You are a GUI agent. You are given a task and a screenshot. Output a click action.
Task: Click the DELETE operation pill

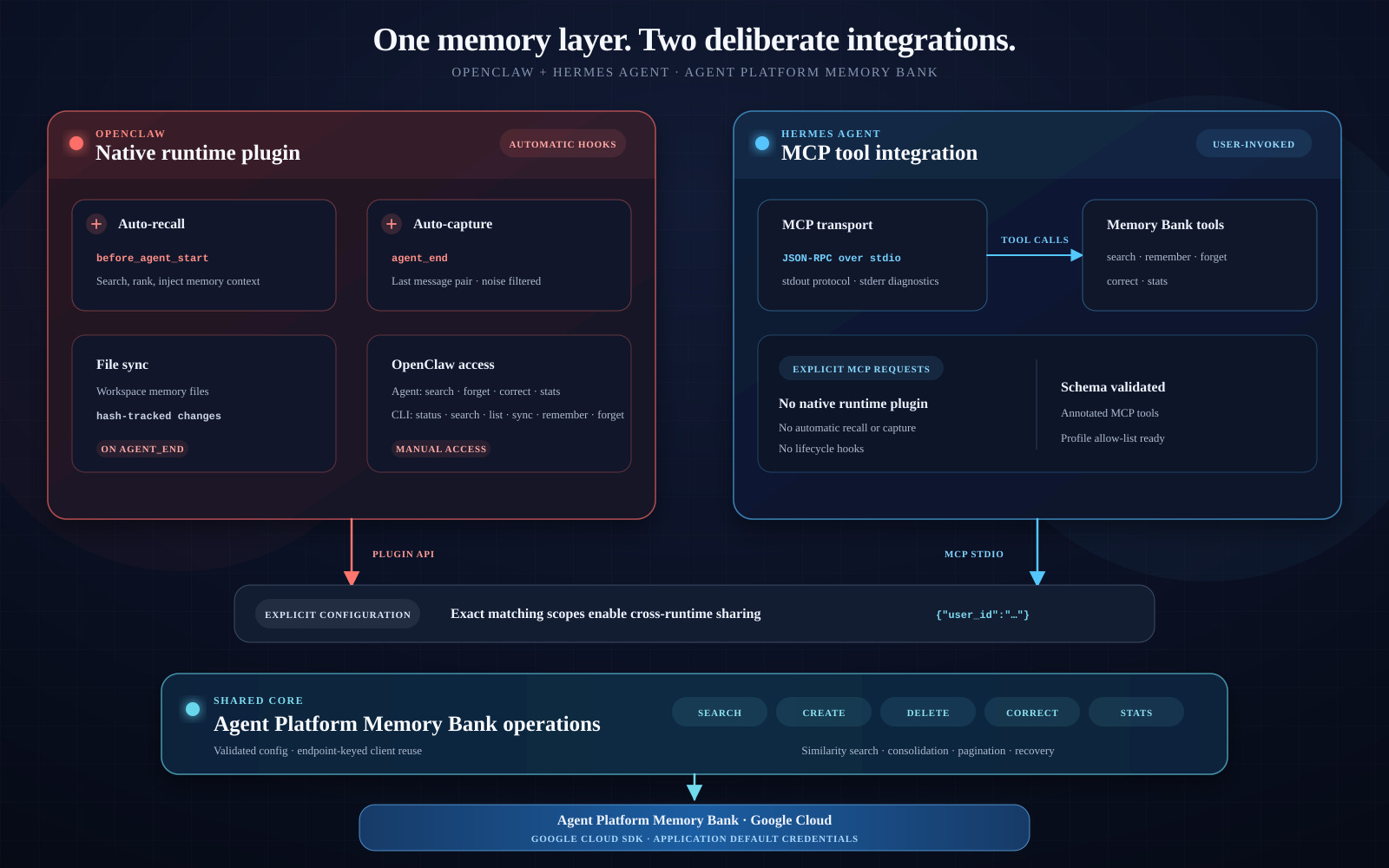928,713
